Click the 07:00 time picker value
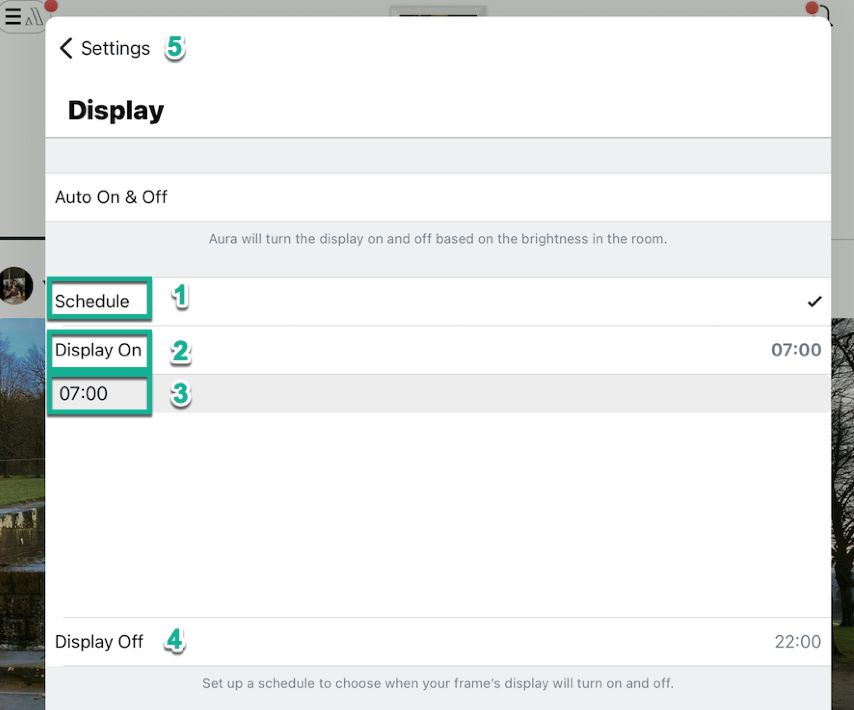Viewport: 854px width, 710px height. (x=84, y=394)
